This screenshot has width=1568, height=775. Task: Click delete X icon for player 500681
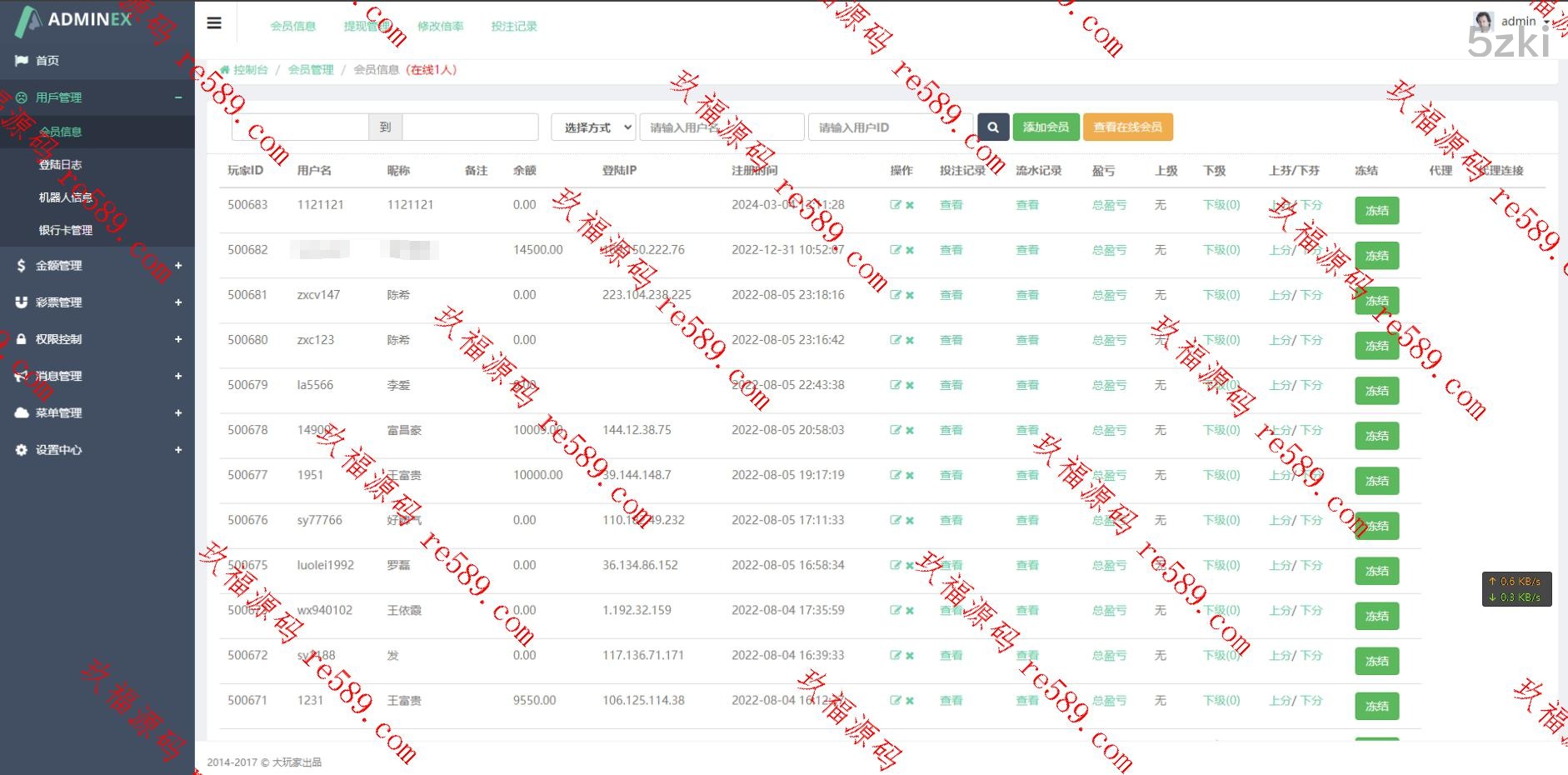pos(910,295)
